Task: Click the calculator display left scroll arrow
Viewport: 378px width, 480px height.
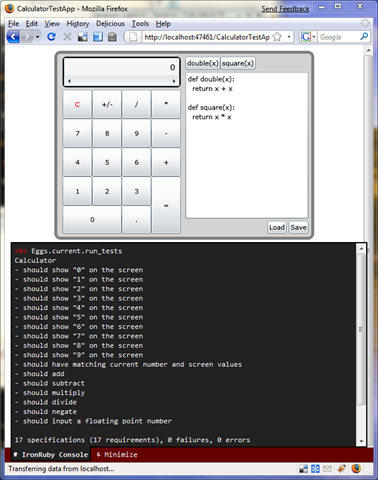Action: pyautogui.click(x=69, y=81)
